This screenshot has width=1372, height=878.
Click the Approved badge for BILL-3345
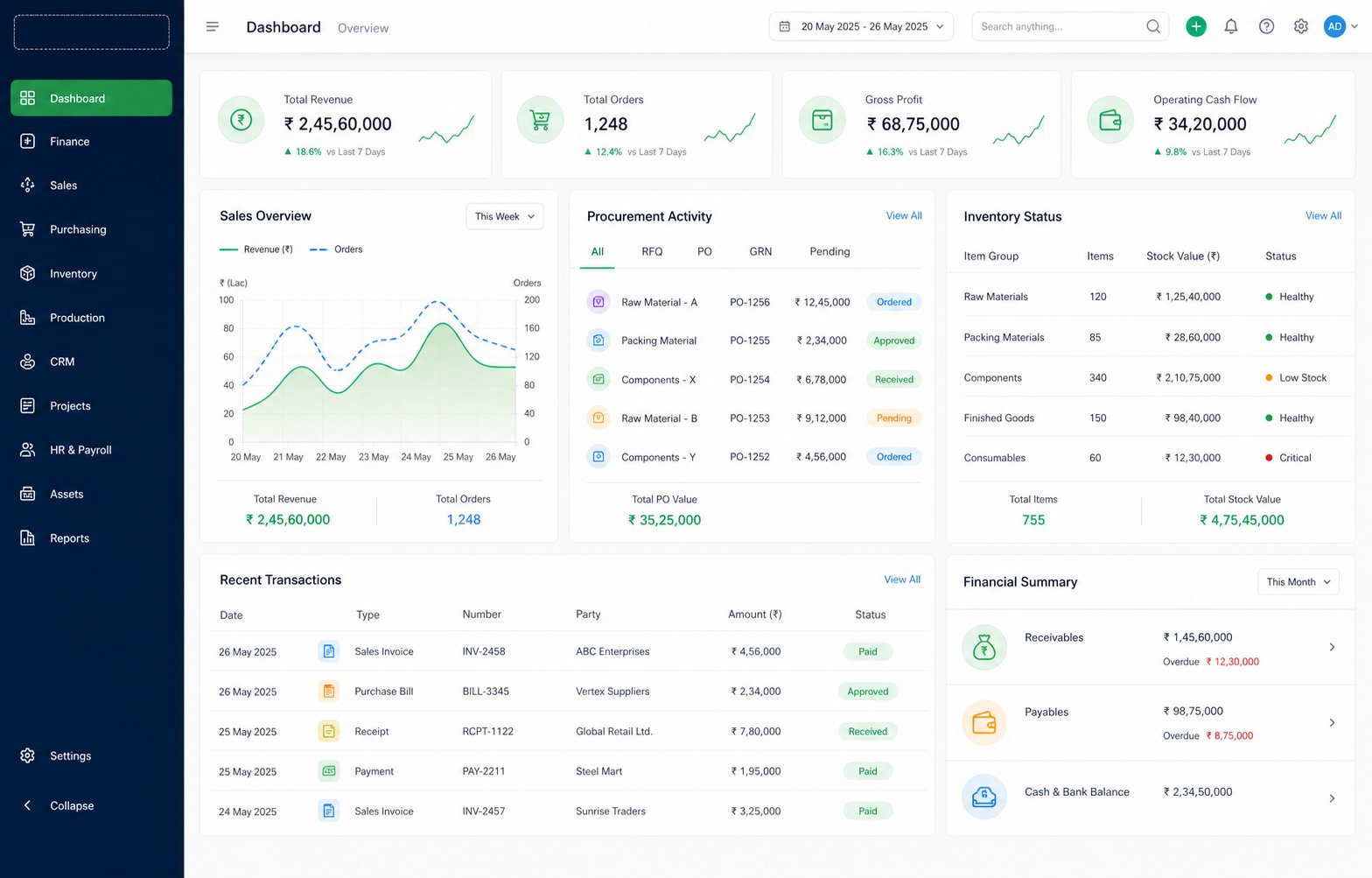(x=867, y=692)
